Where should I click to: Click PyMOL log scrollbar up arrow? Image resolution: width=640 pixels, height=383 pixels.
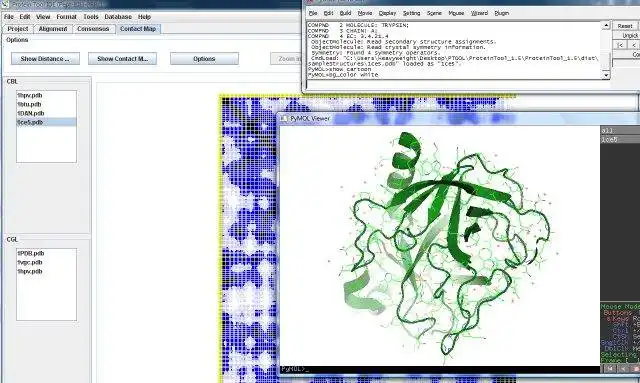click(x=606, y=26)
